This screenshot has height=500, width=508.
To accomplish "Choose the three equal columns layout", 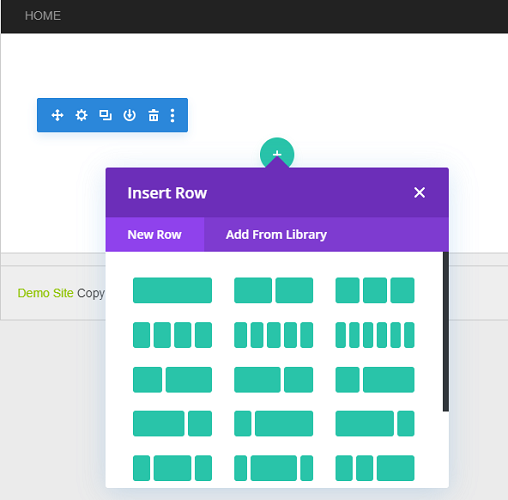I will pyautogui.click(x=375, y=290).
